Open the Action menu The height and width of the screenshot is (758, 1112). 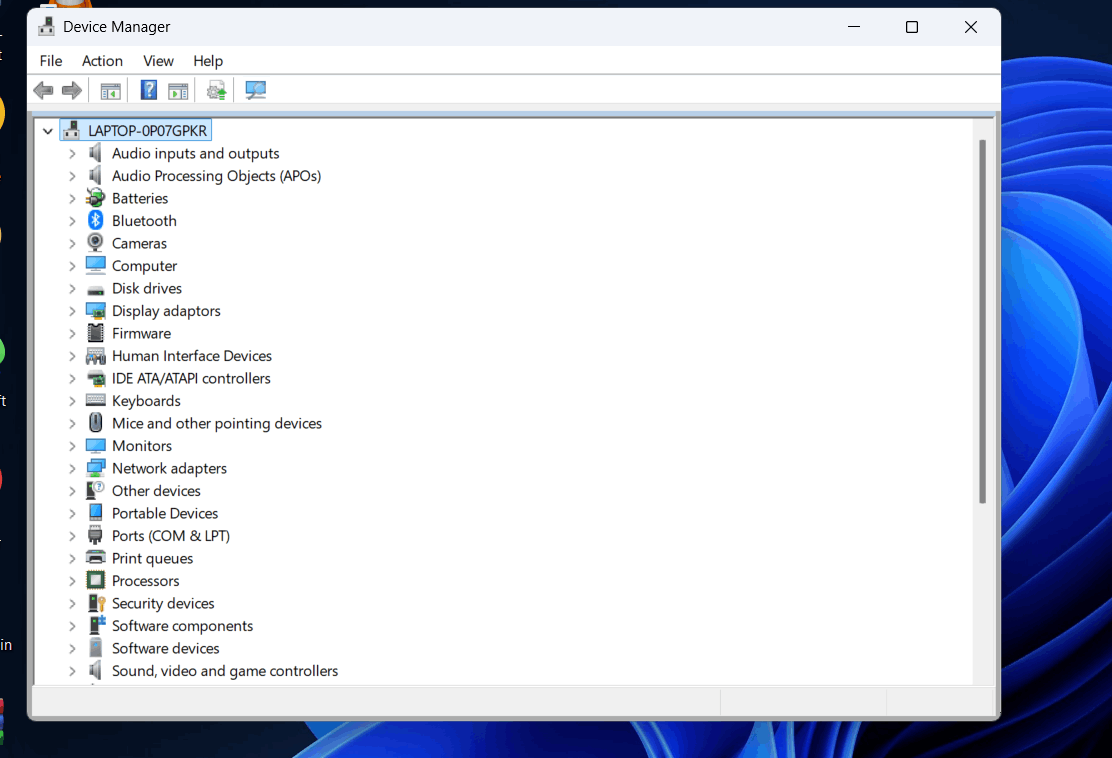click(102, 61)
